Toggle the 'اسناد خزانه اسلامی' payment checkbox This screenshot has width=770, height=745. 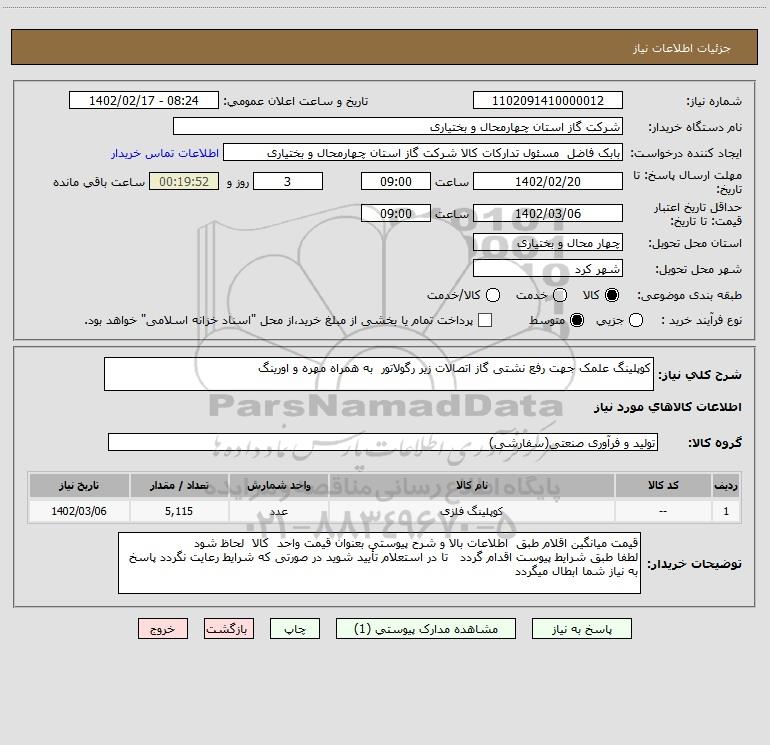485,320
